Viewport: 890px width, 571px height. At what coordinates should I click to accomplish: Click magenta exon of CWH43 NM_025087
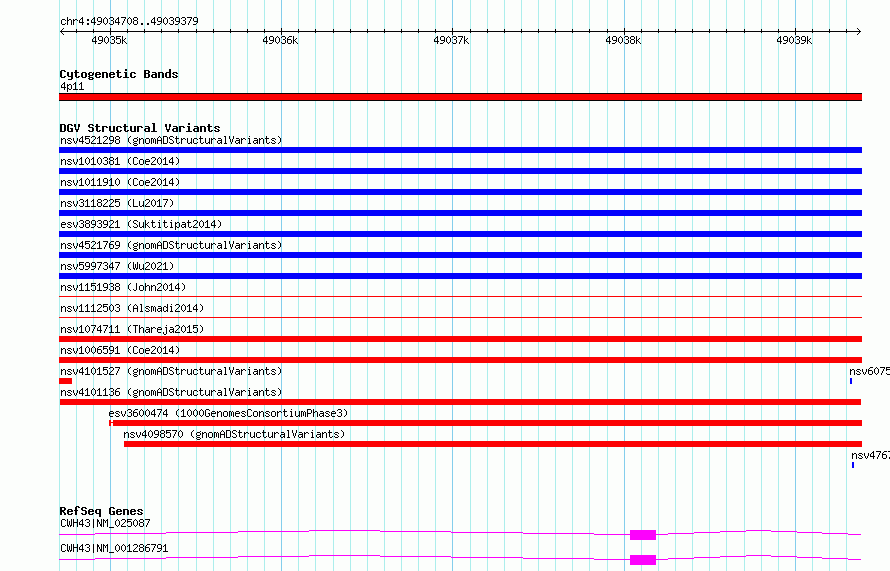pos(643,535)
